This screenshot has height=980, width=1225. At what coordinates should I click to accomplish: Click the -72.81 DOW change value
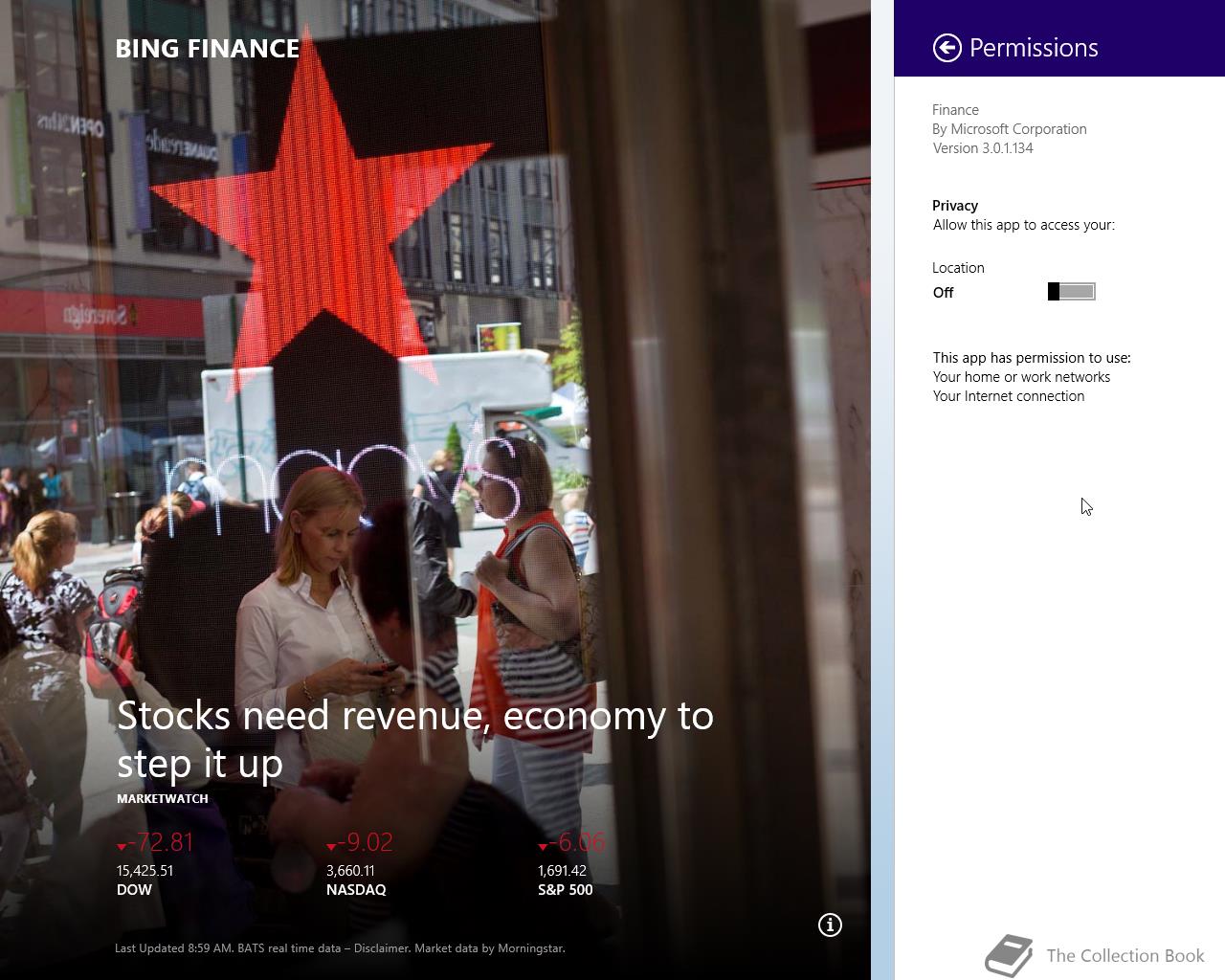tap(161, 842)
